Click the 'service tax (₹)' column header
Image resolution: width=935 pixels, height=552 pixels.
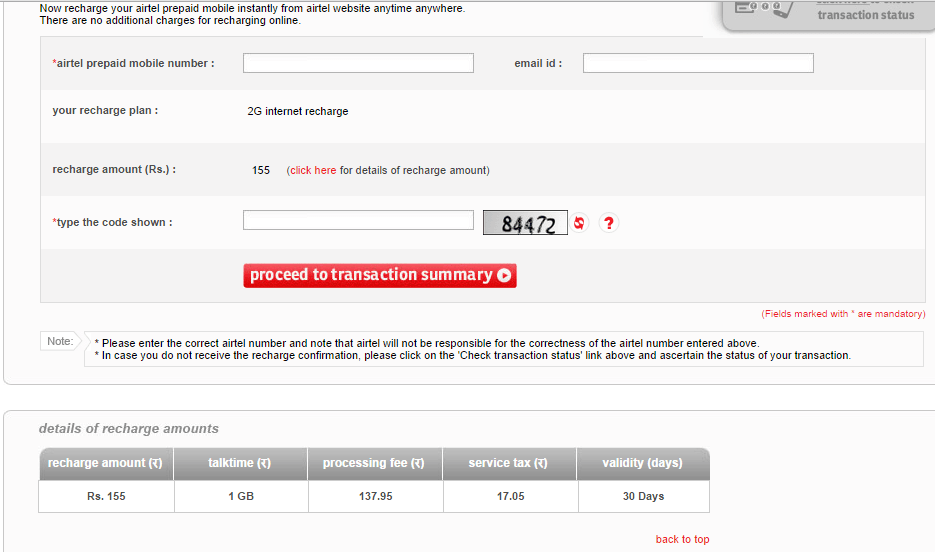pos(508,463)
